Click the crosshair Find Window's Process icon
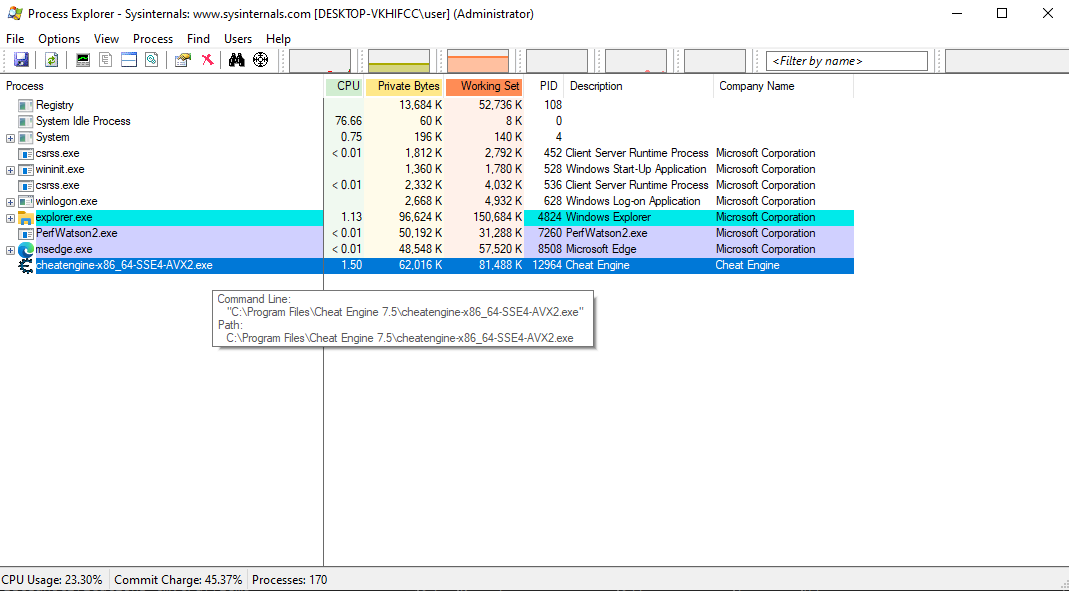This screenshot has width=1069, height=592. point(261,60)
